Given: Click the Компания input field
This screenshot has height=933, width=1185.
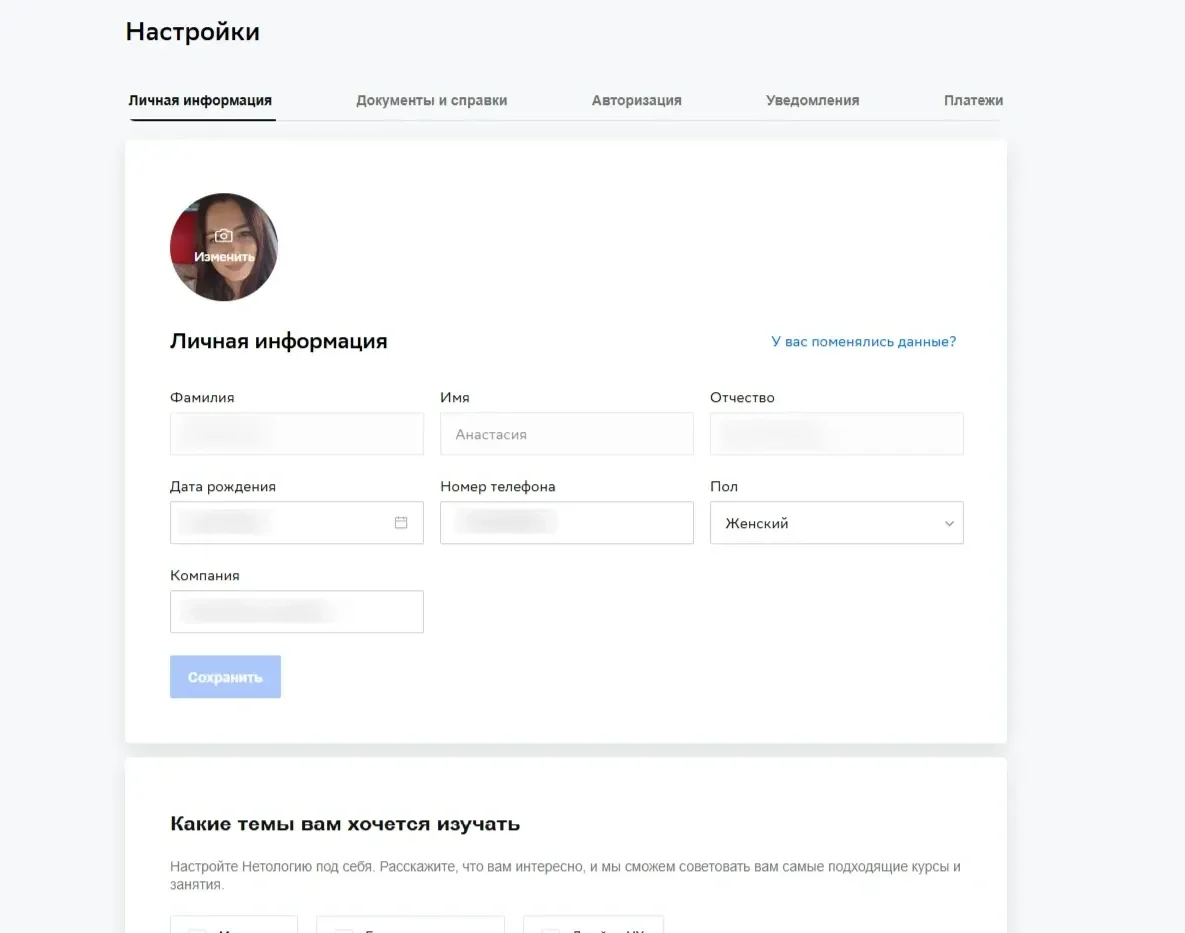Looking at the screenshot, I should point(297,612).
